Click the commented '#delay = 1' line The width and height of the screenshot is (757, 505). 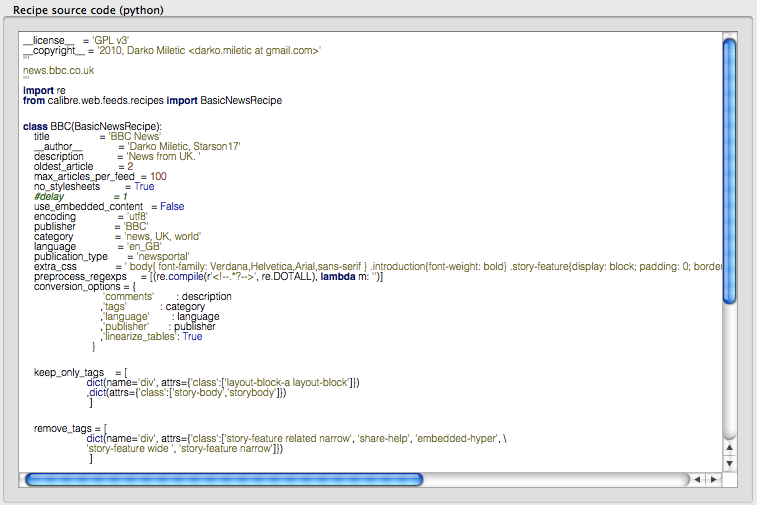[81, 196]
